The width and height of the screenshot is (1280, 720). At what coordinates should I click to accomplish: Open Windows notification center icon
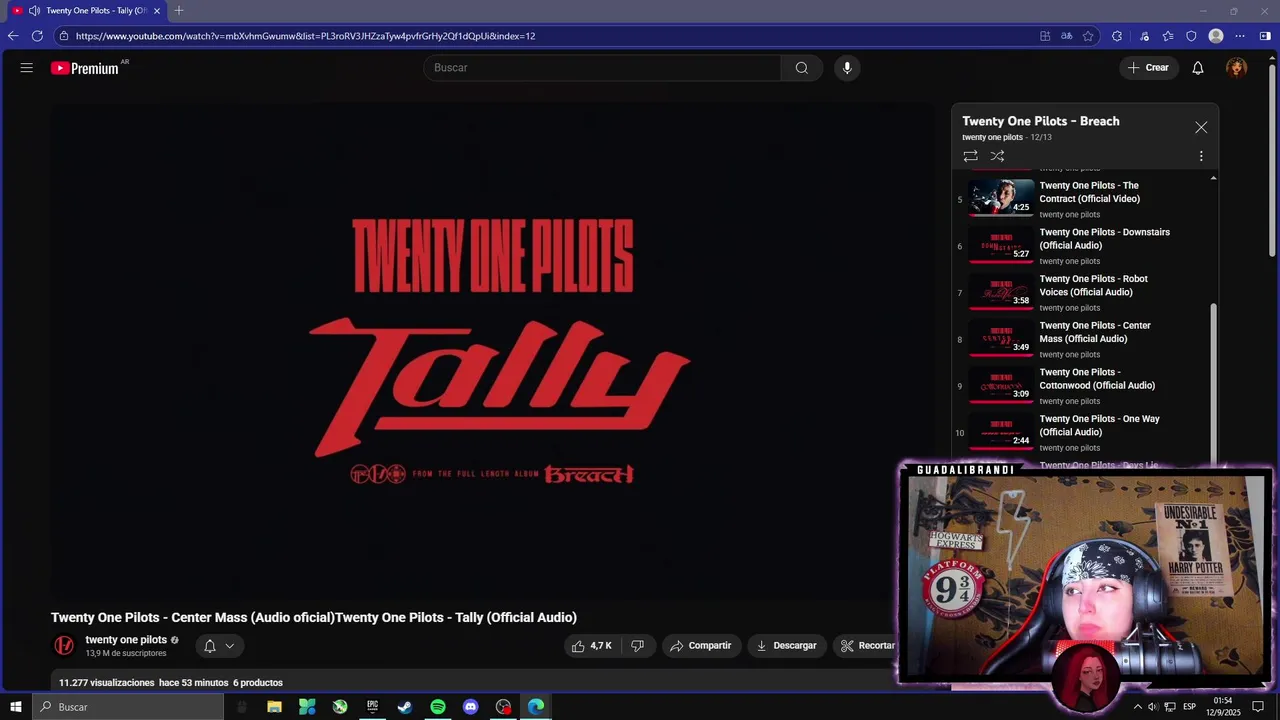1258,707
